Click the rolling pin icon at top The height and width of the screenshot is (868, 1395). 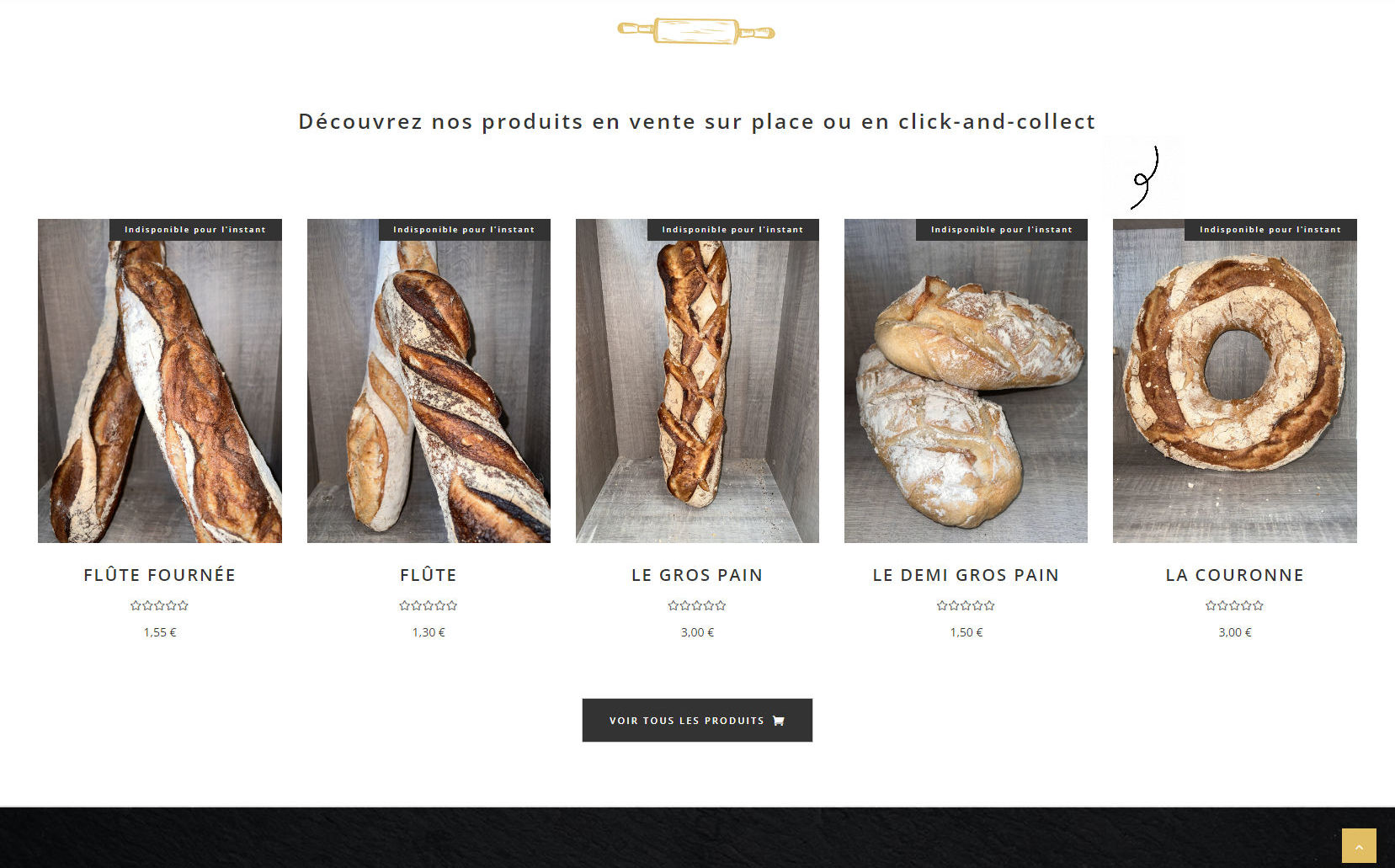coord(696,31)
